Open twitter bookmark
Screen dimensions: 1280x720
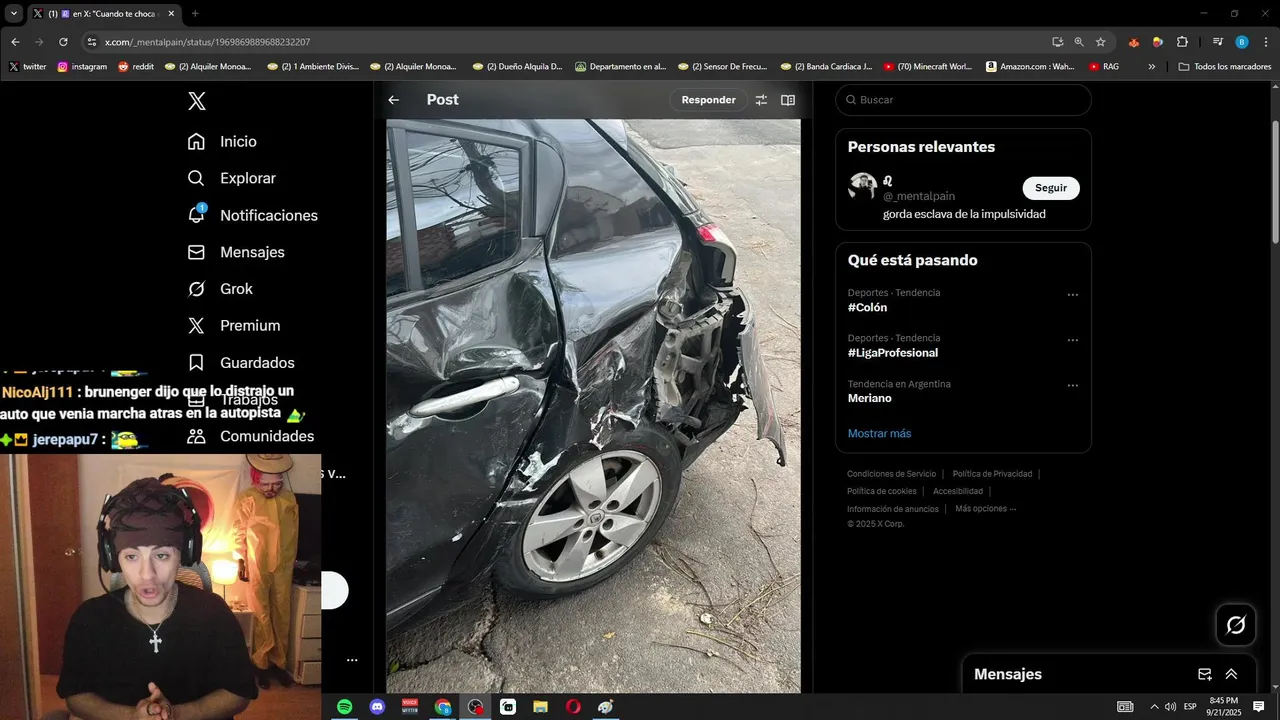28,67
